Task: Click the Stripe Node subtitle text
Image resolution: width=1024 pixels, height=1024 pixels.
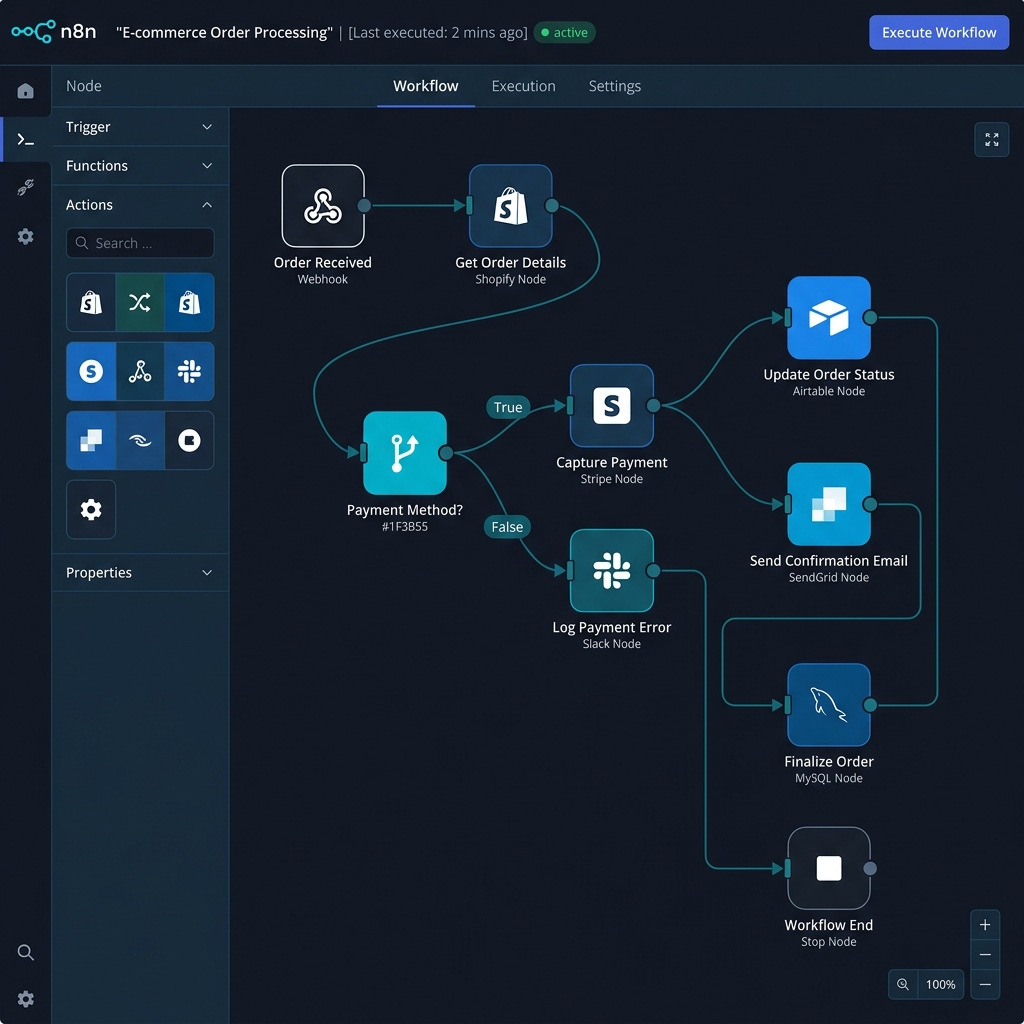Action: tap(611, 479)
